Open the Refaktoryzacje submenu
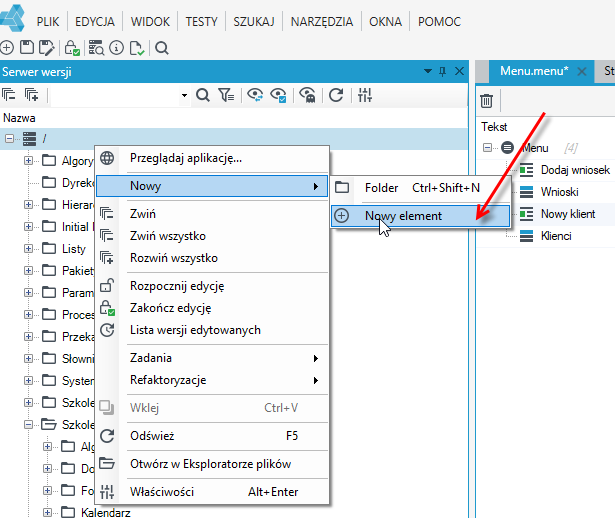This screenshot has width=615, height=518. click(212, 380)
